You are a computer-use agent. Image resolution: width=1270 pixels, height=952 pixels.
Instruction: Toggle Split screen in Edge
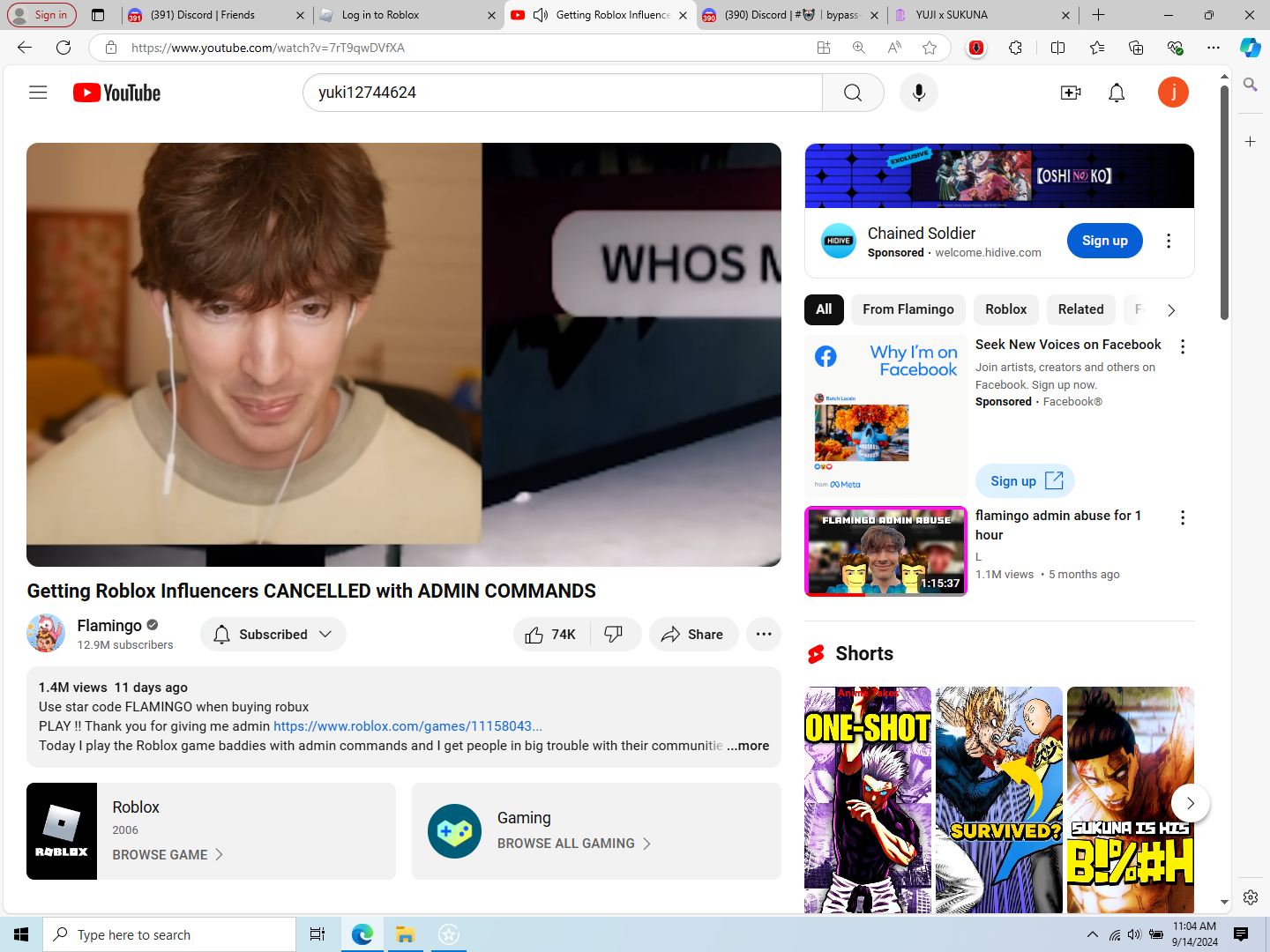1058,48
